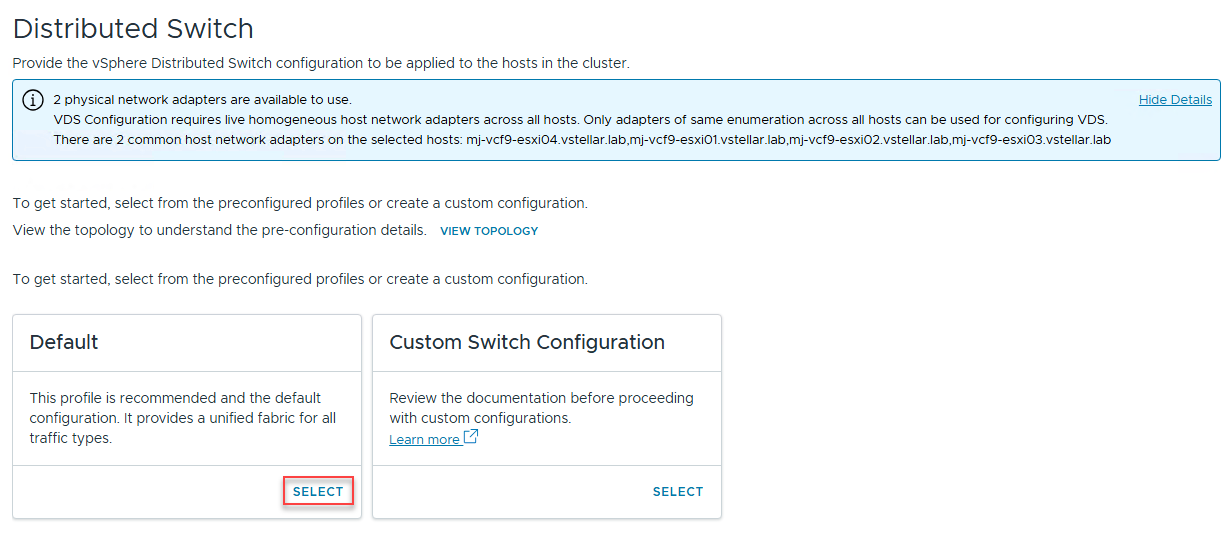Hide the adapter details banner
The image size is (1232, 549).
(x=1175, y=100)
